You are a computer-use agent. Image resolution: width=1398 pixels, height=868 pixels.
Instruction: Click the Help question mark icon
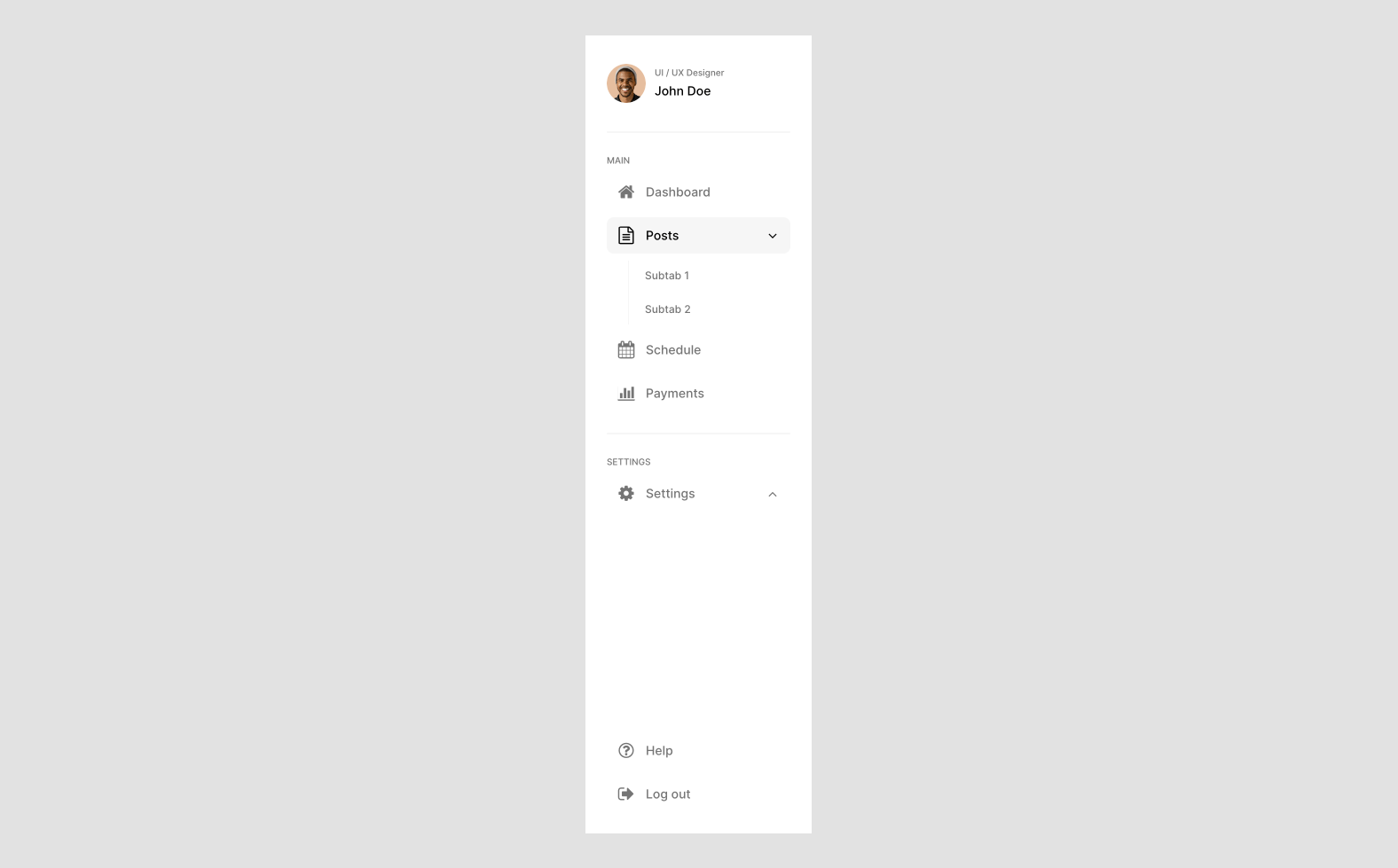(x=626, y=750)
